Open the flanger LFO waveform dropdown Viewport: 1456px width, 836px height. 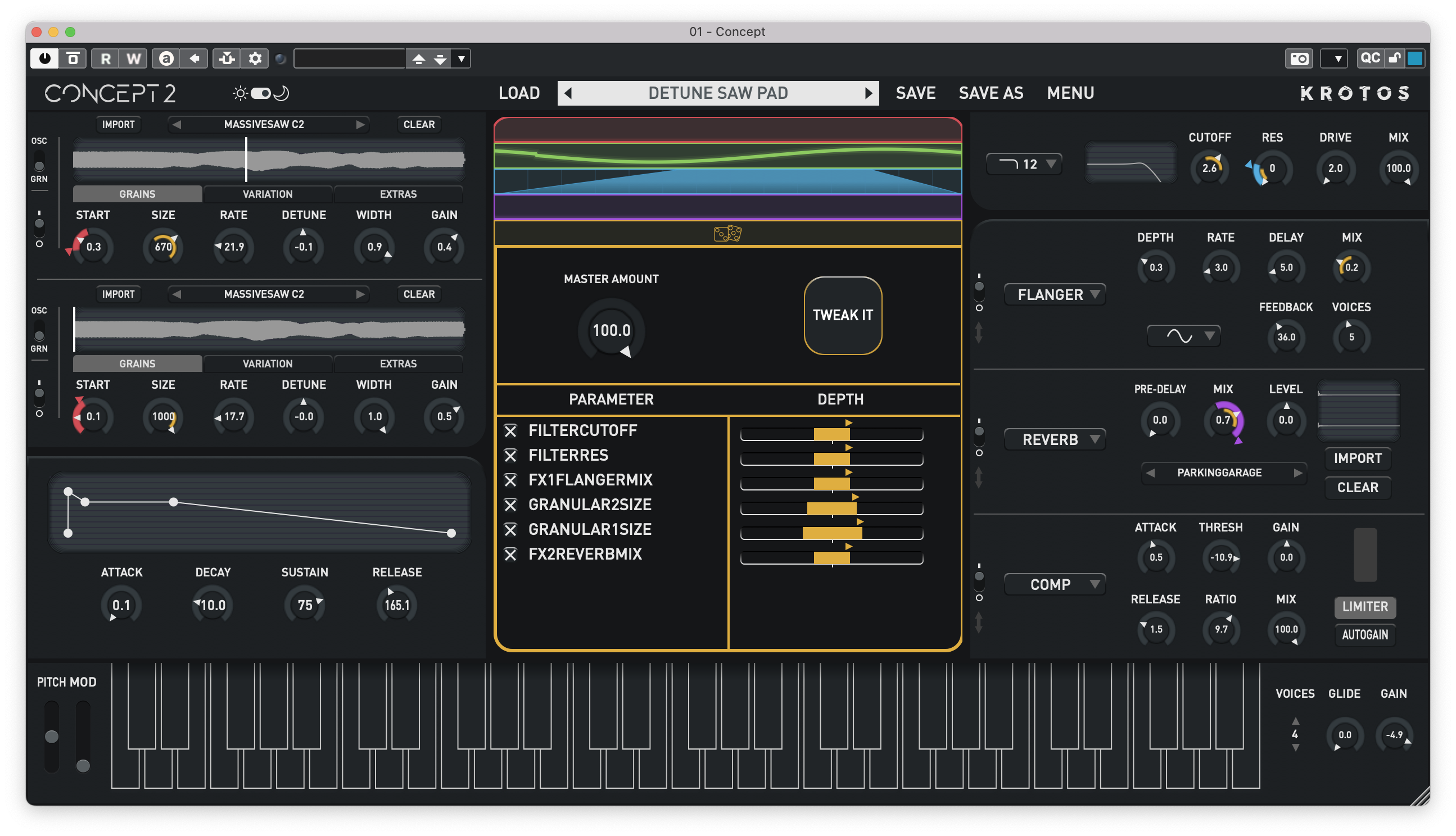pyautogui.click(x=1184, y=336)
